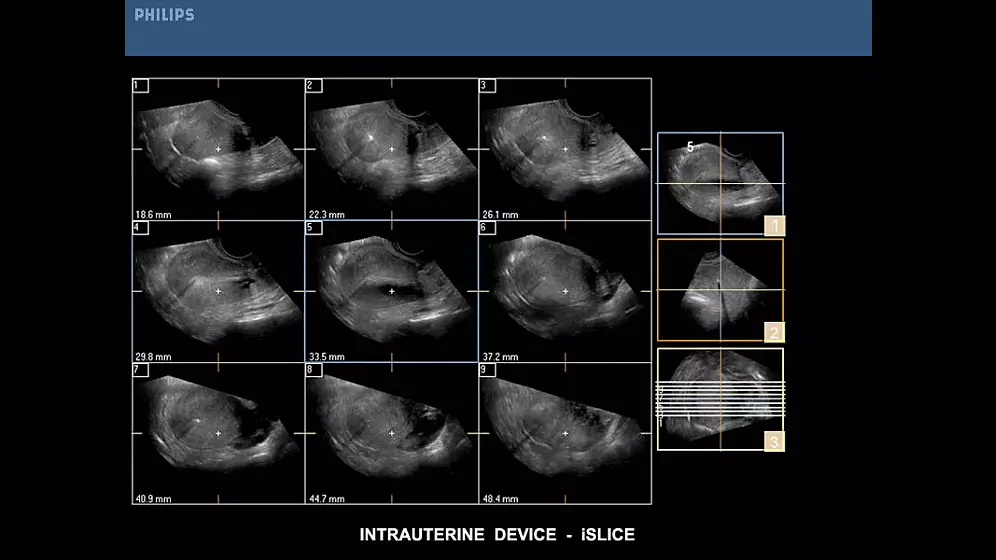996x560 pixels.
Task: Click slice number label 4
Action: pos(140,228)
